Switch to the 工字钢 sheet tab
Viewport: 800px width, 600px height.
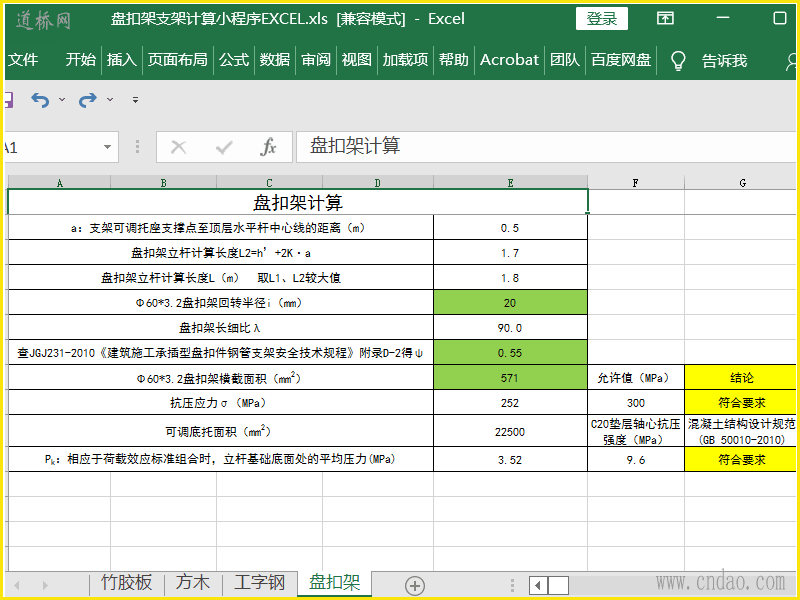pos(259,583)
